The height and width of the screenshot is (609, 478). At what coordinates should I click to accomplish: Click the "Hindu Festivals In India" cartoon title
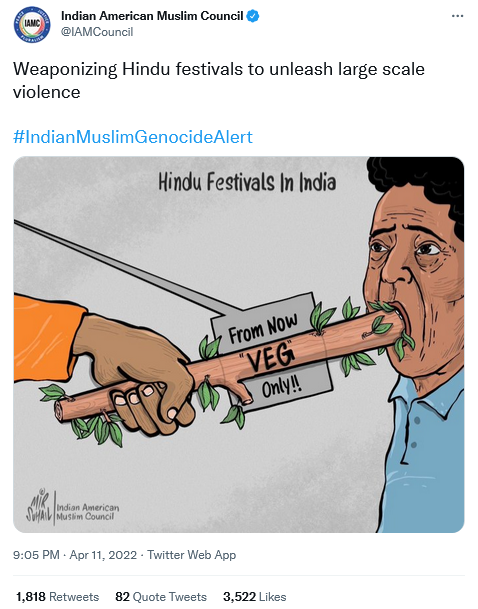click(x=247, y=182)
